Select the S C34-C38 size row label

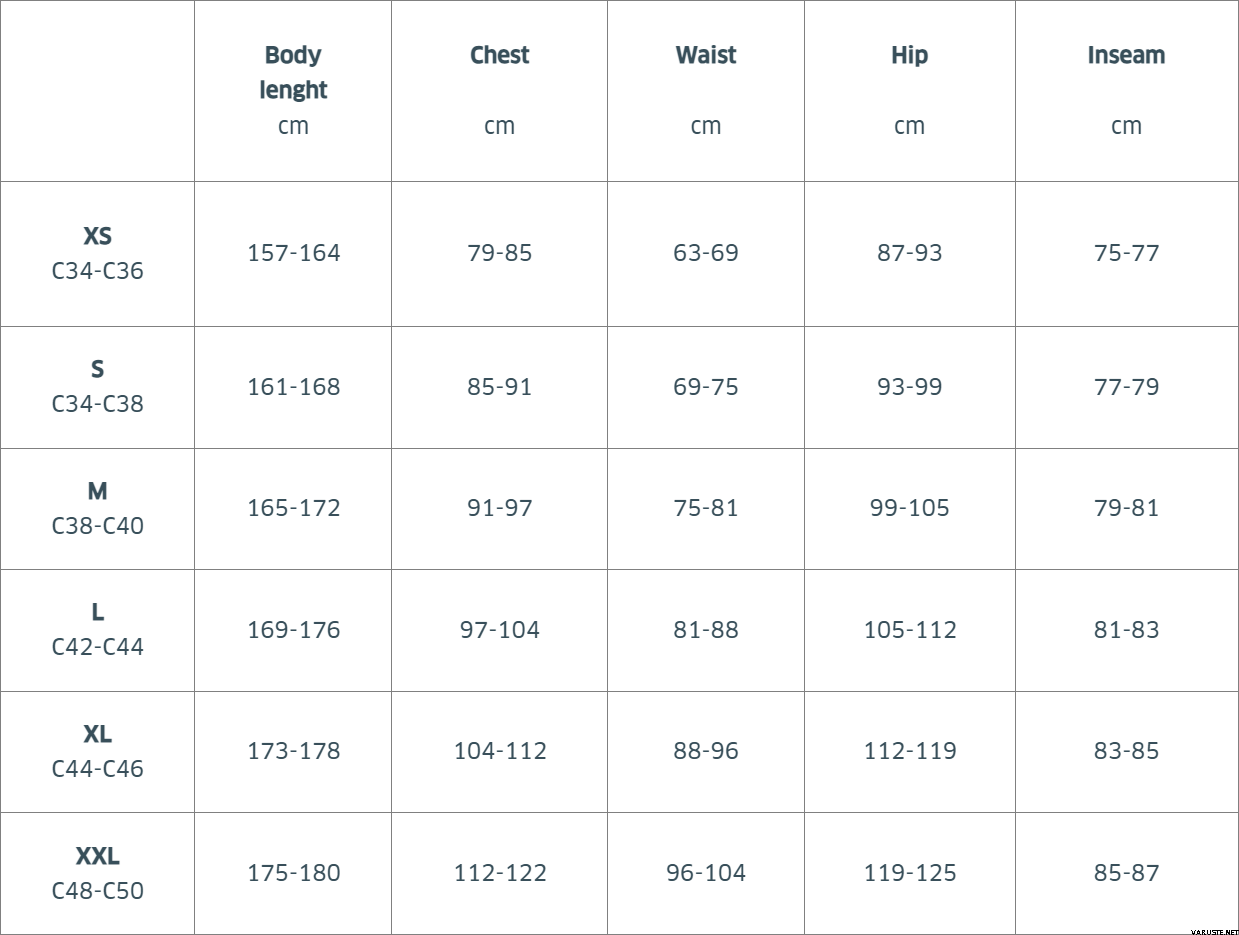(x=97, y=386)
